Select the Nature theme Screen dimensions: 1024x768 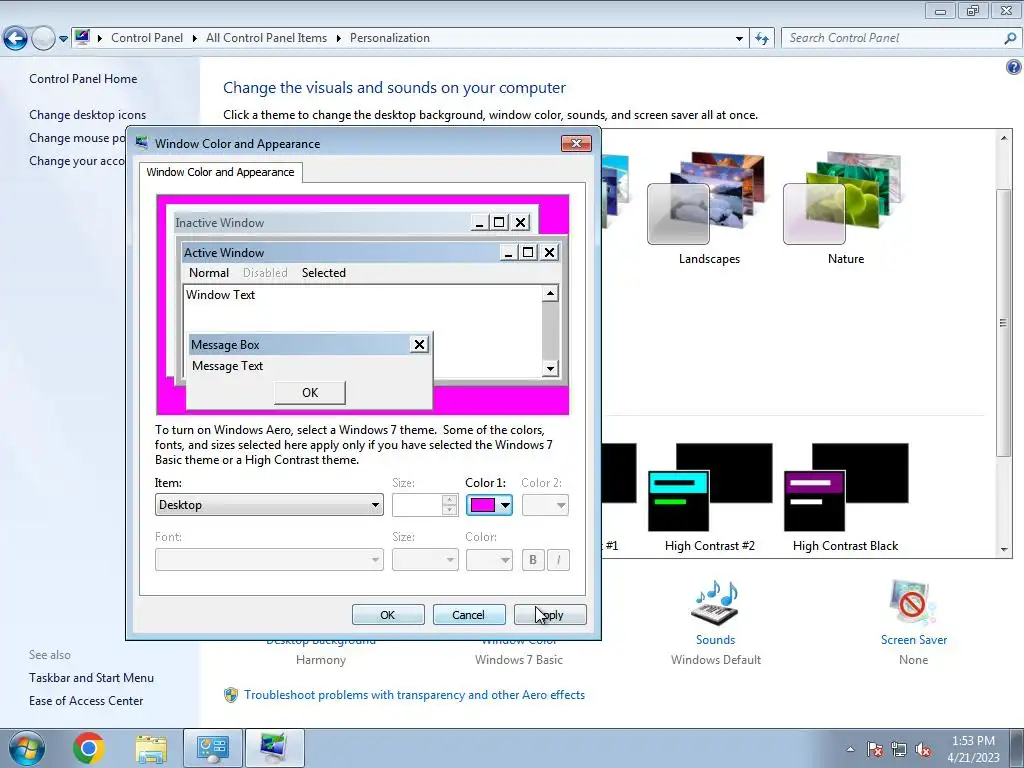845,208
